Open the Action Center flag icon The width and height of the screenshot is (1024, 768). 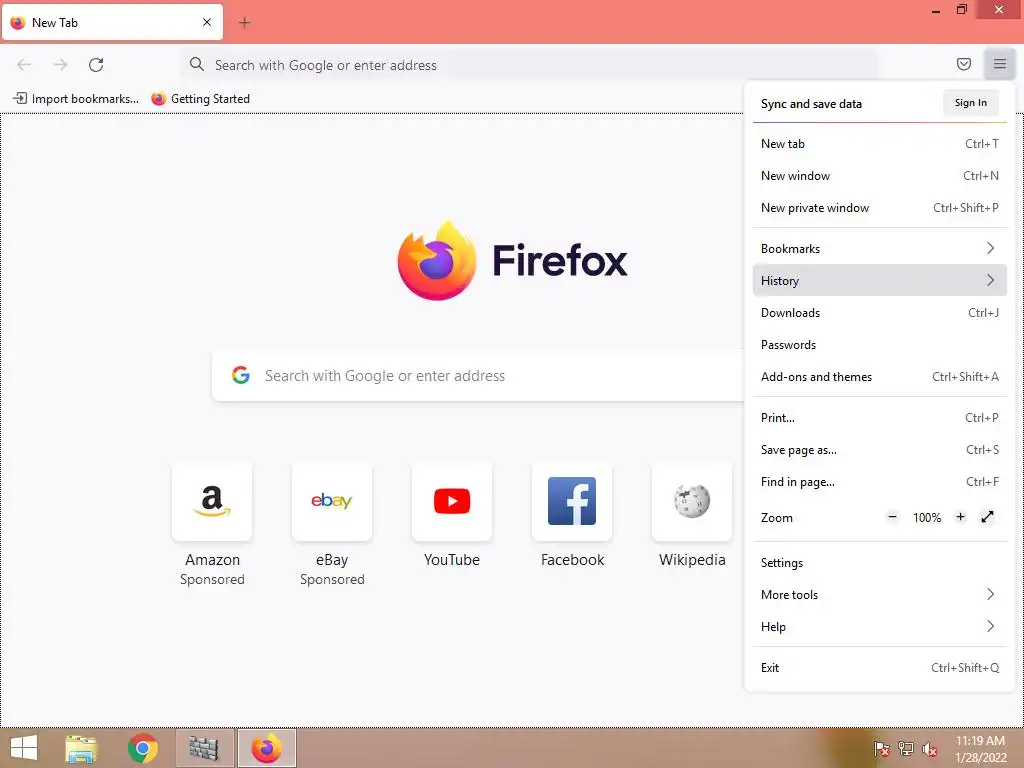coord(881,748)
